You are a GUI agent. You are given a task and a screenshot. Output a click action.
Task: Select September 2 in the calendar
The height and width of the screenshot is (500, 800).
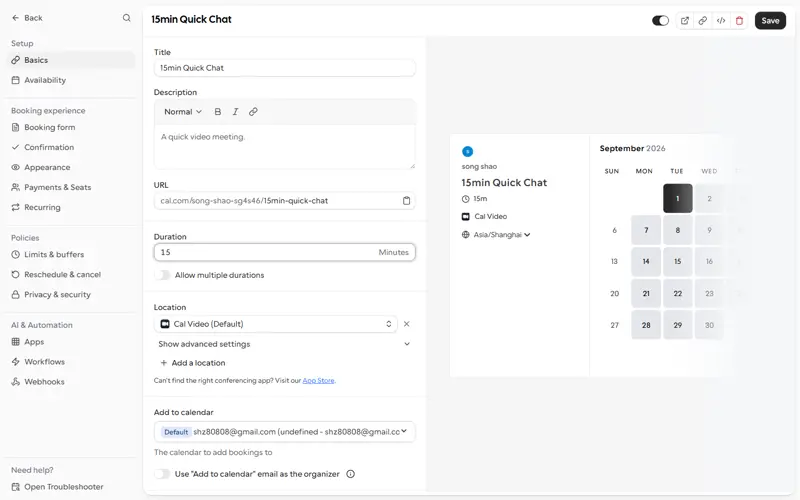tap(709, 198)
